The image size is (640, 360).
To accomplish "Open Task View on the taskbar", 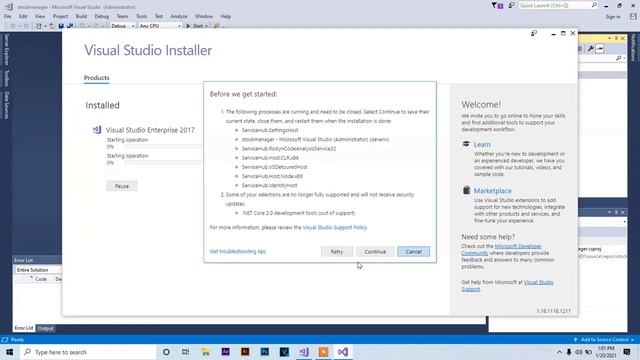I will tap(185, 352).
